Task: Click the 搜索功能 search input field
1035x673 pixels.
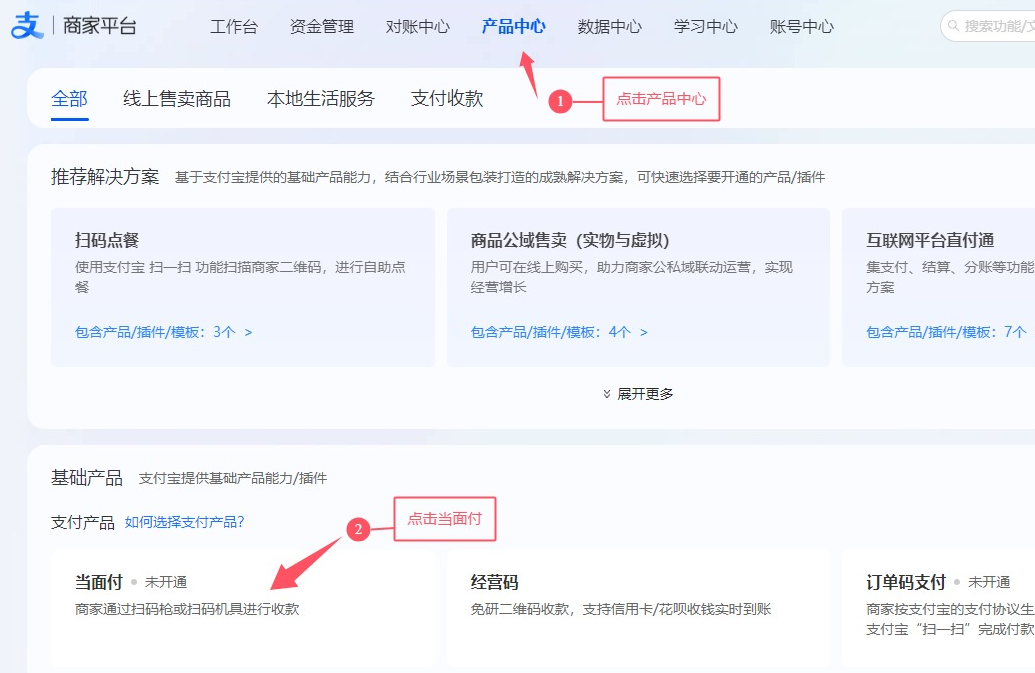Action: tap(1000, 27)
